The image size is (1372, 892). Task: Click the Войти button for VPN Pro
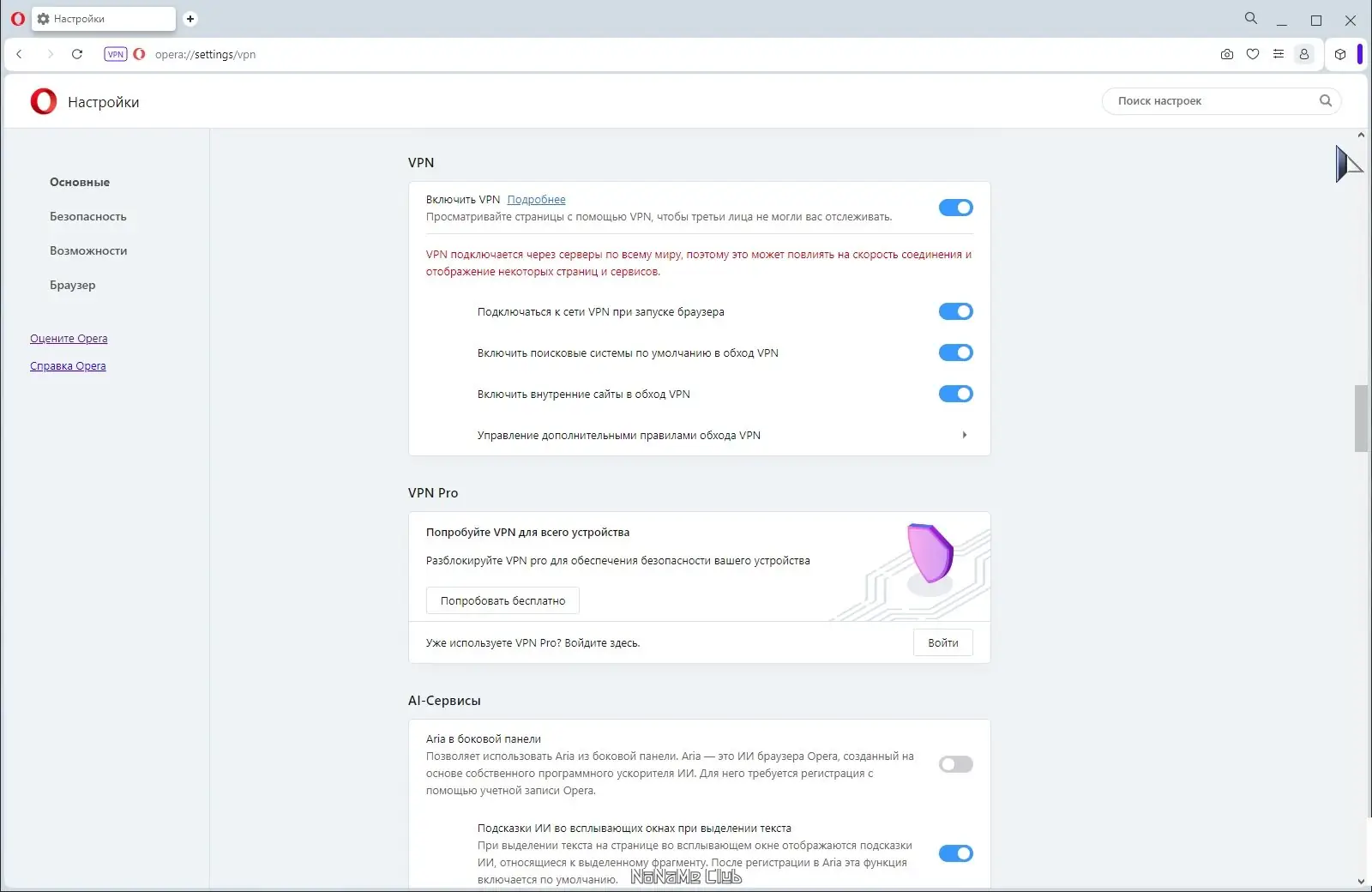(x=943, y=642)
